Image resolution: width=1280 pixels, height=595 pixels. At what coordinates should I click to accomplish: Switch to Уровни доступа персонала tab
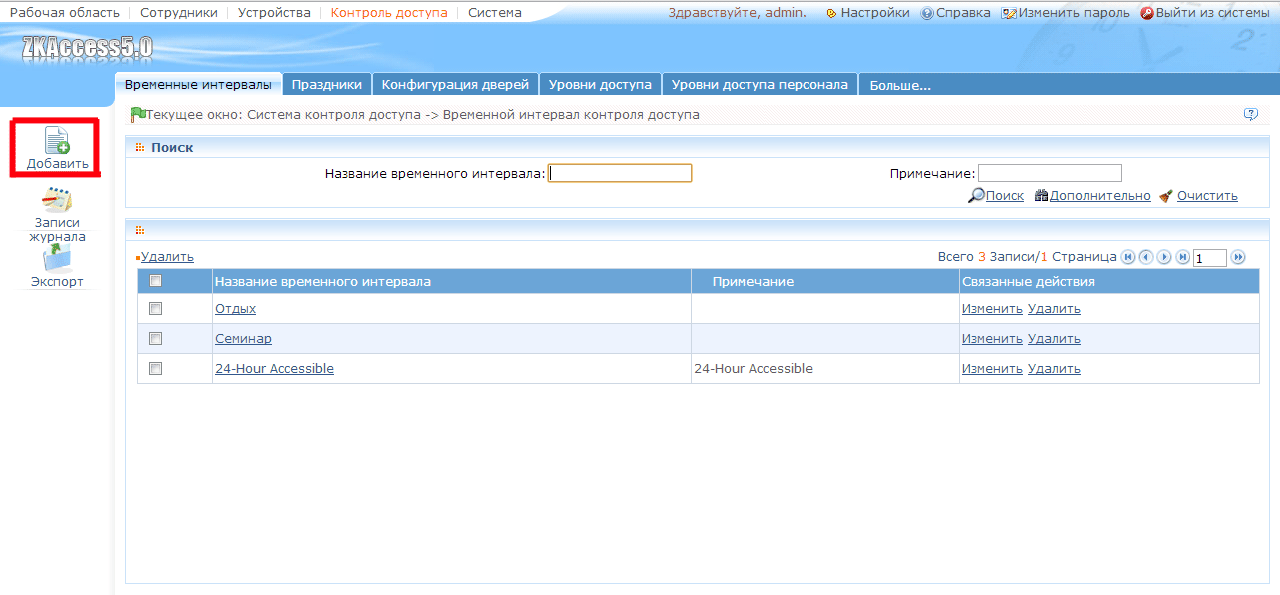click(x=760, y=85)
